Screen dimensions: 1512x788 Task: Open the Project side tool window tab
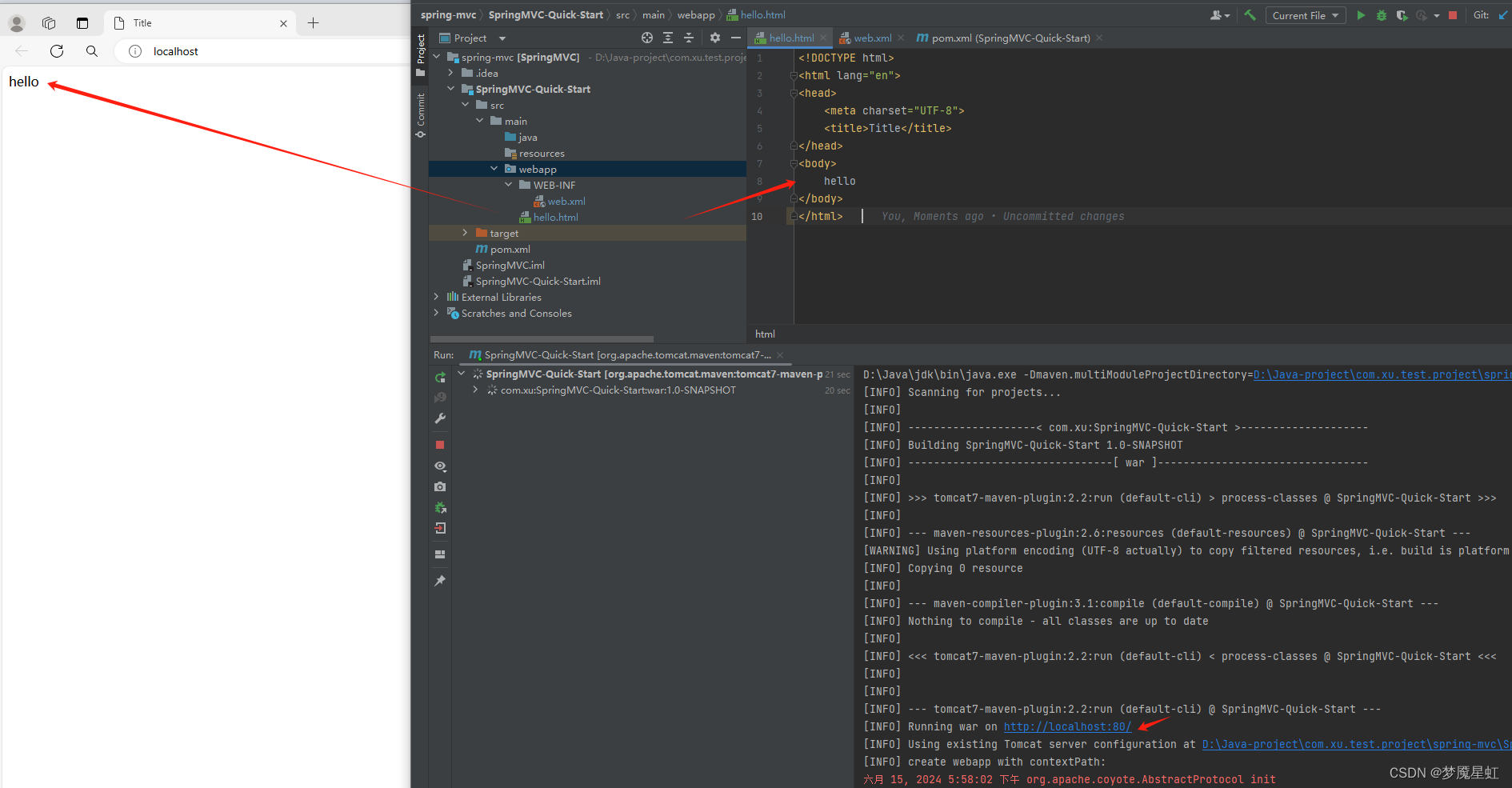point(421,55)
